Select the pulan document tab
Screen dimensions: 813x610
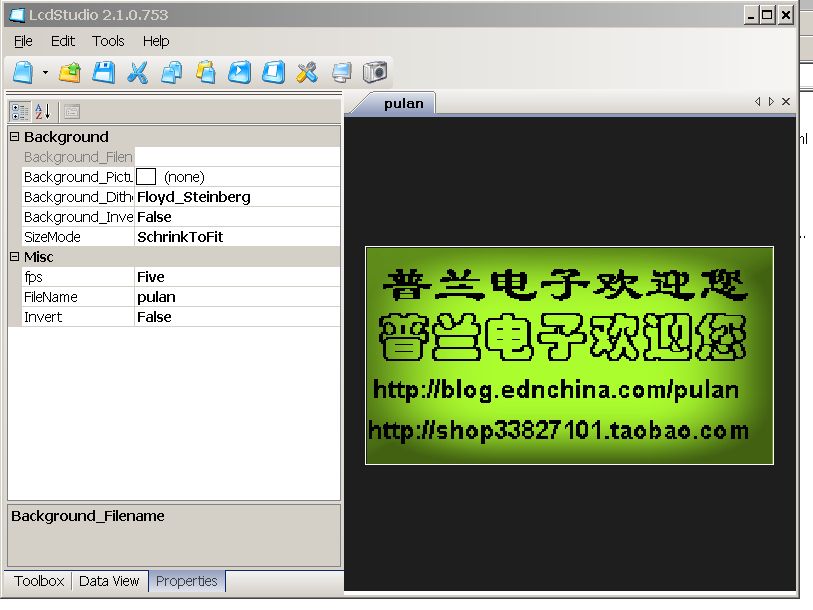(403, 103)
